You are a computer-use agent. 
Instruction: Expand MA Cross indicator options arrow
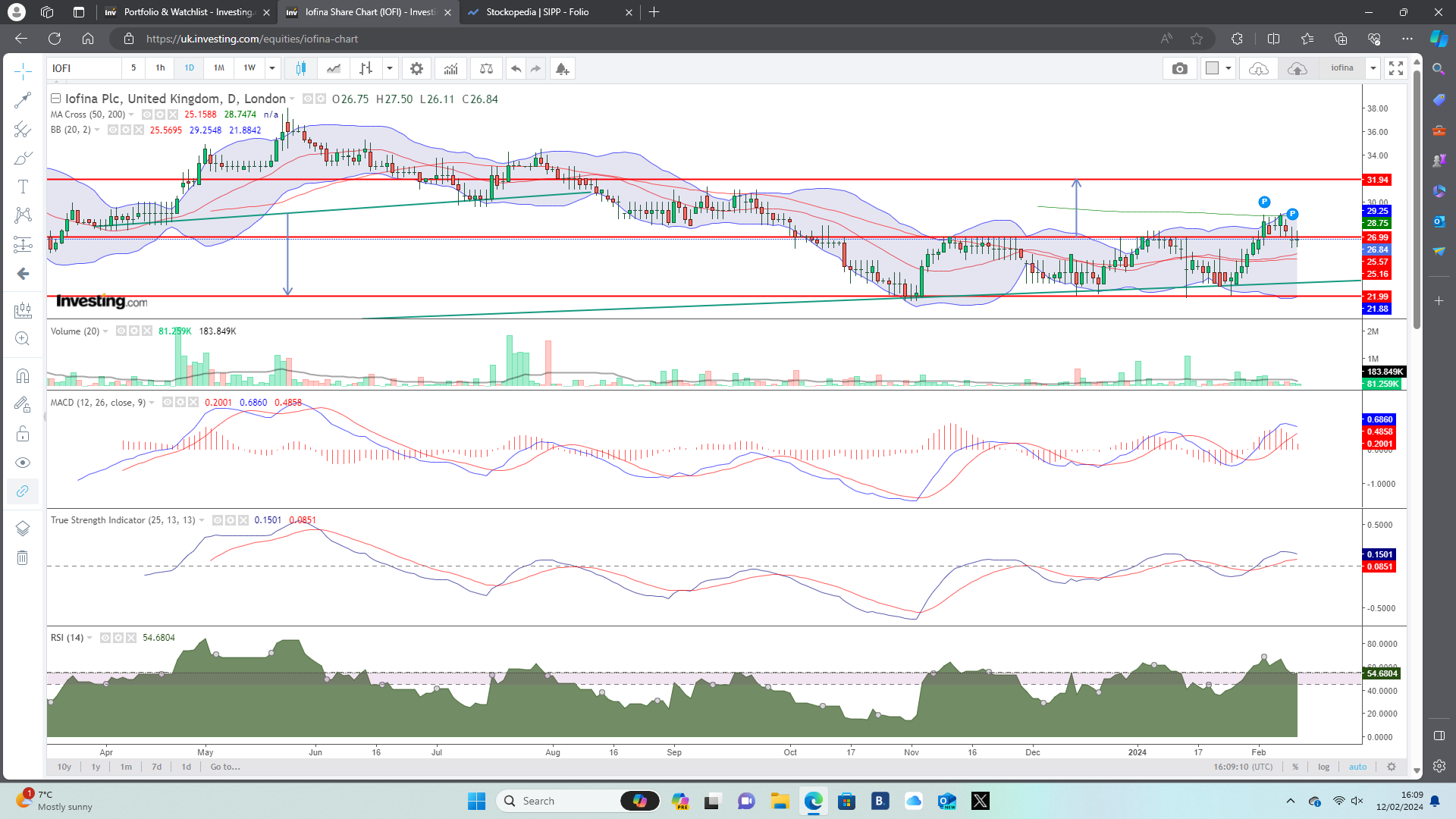(132, 115)
